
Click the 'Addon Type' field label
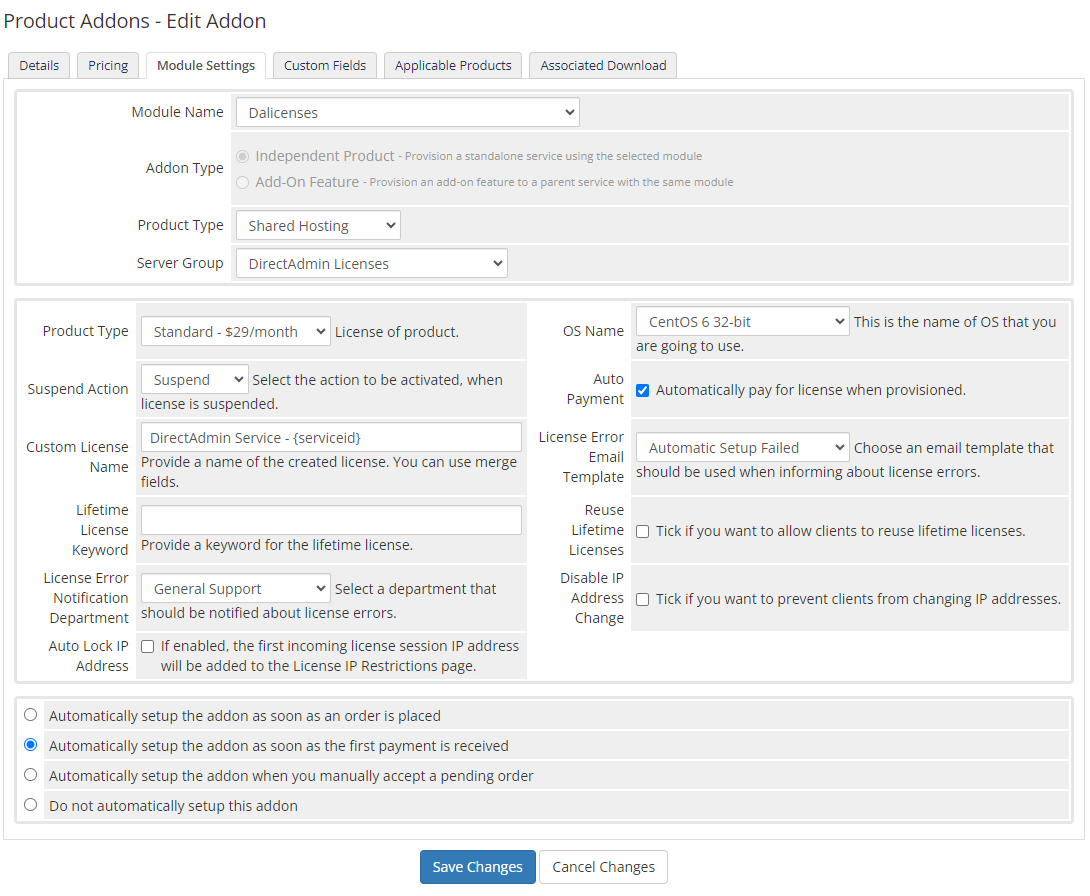click(184, 168)
